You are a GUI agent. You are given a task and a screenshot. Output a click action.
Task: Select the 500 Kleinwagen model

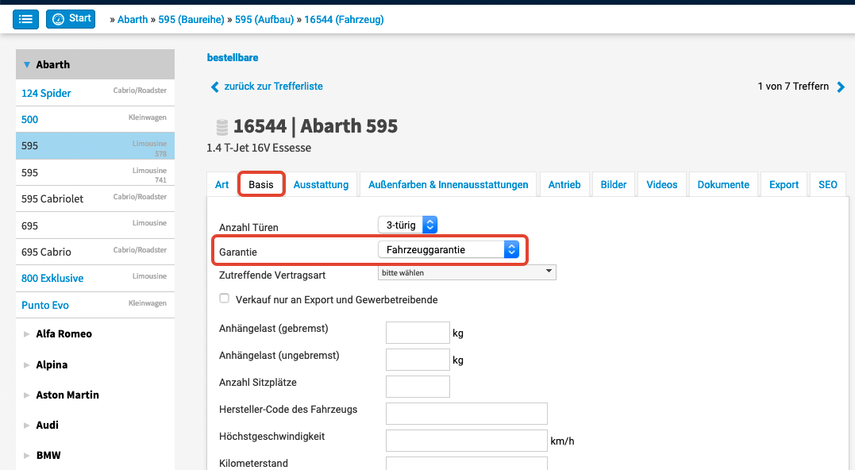coord(95,119)
